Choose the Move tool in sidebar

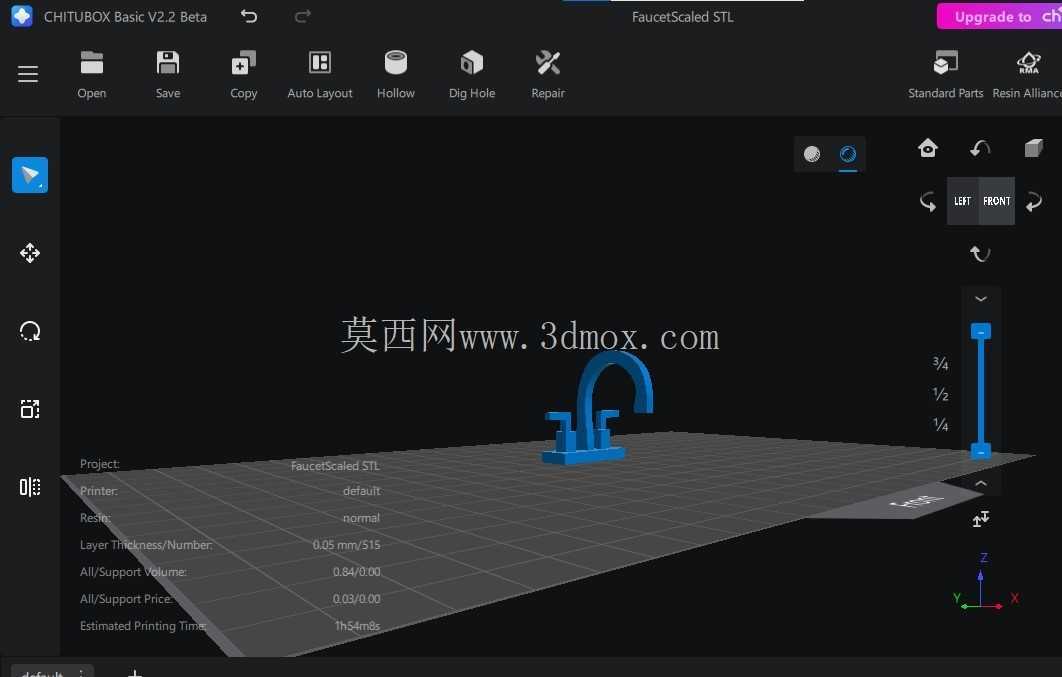coord(30,253)
